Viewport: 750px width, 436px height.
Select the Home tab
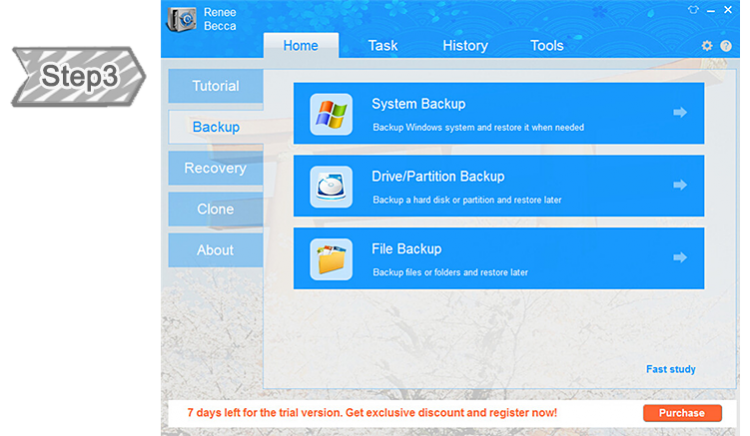coord(301,46)
